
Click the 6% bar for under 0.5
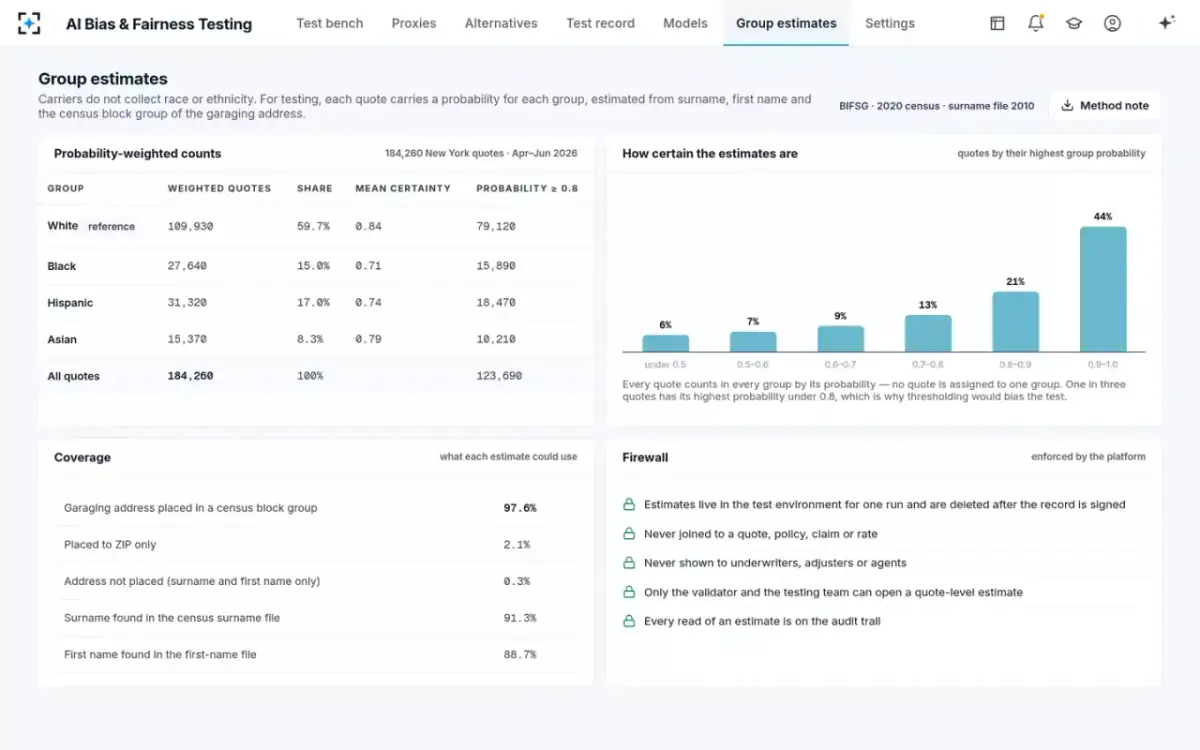(665, 343)
